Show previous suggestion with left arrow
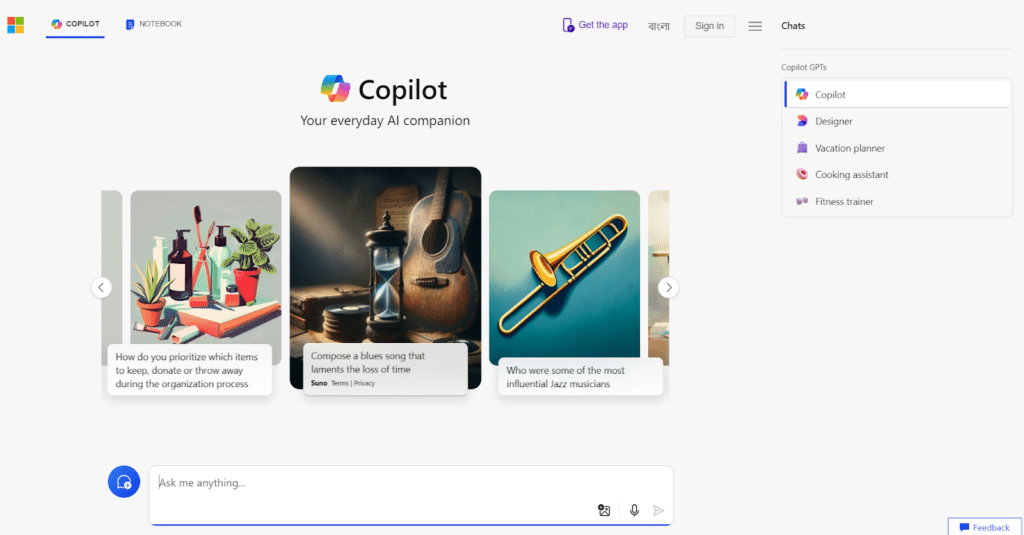 pos(101,287)
